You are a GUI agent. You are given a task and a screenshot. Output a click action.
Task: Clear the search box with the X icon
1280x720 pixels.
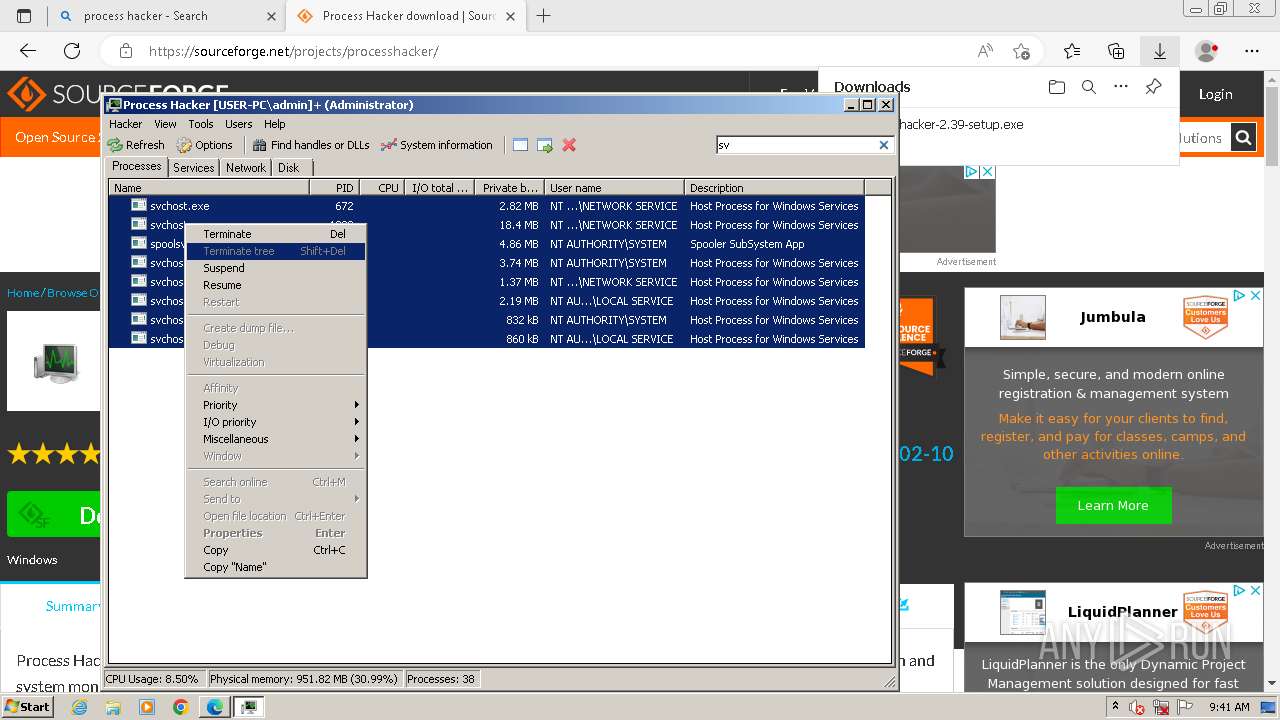pyautogui.click(x=884, y=145)
